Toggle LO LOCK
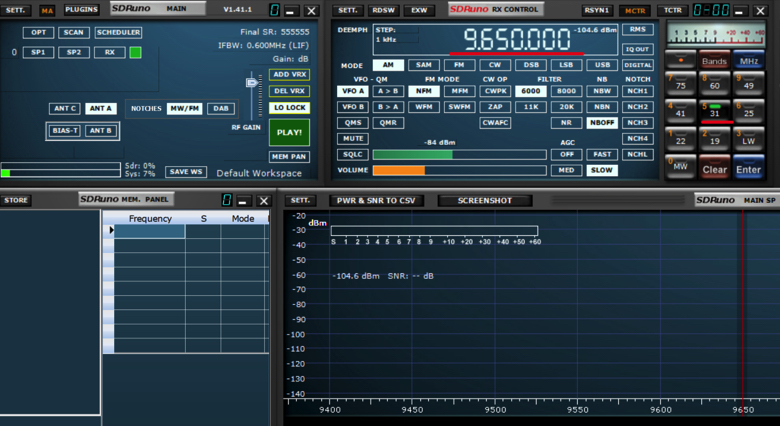 click(x=290, y=108)
